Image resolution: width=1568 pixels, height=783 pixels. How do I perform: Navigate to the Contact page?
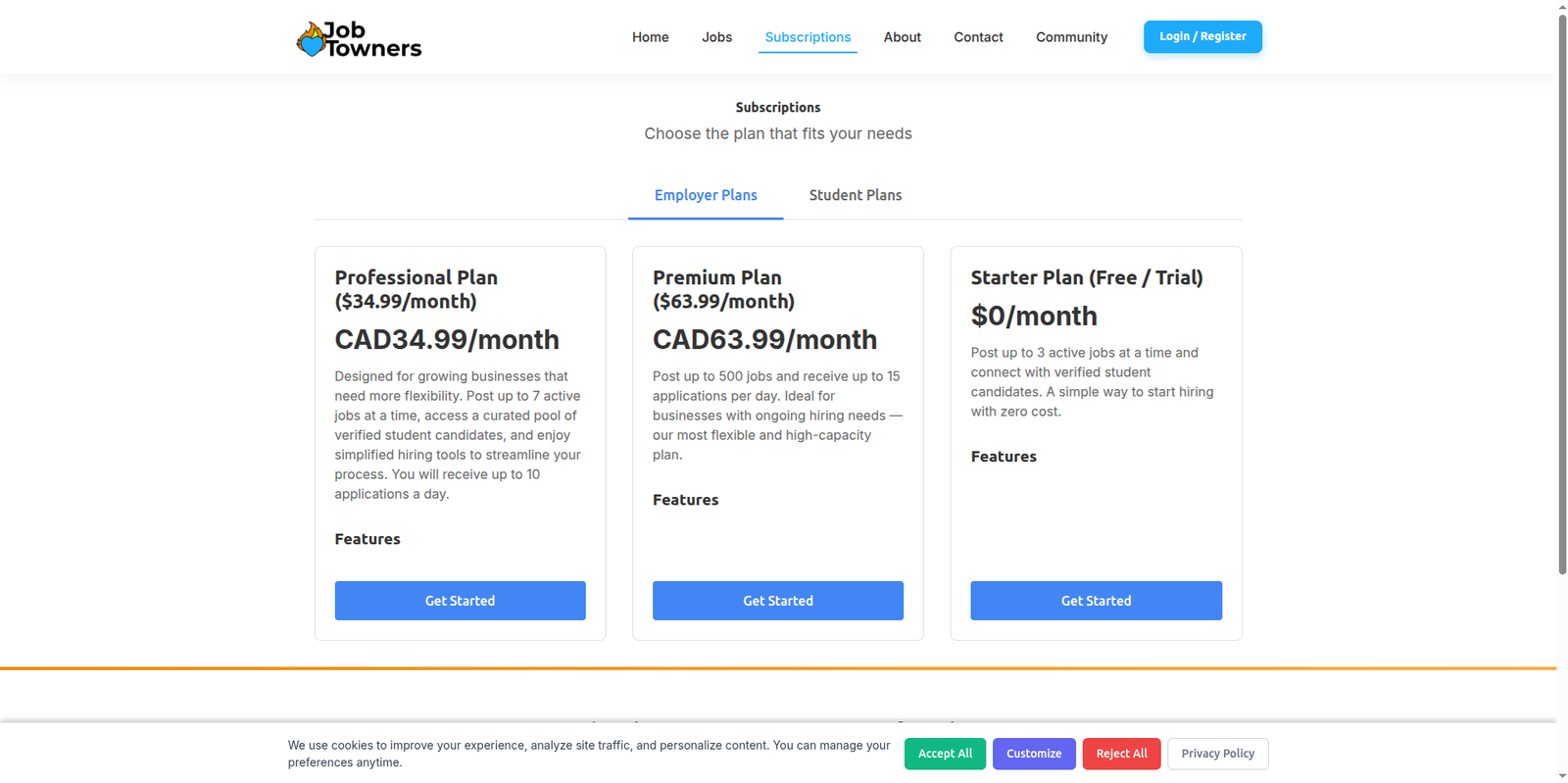point(978,37)
